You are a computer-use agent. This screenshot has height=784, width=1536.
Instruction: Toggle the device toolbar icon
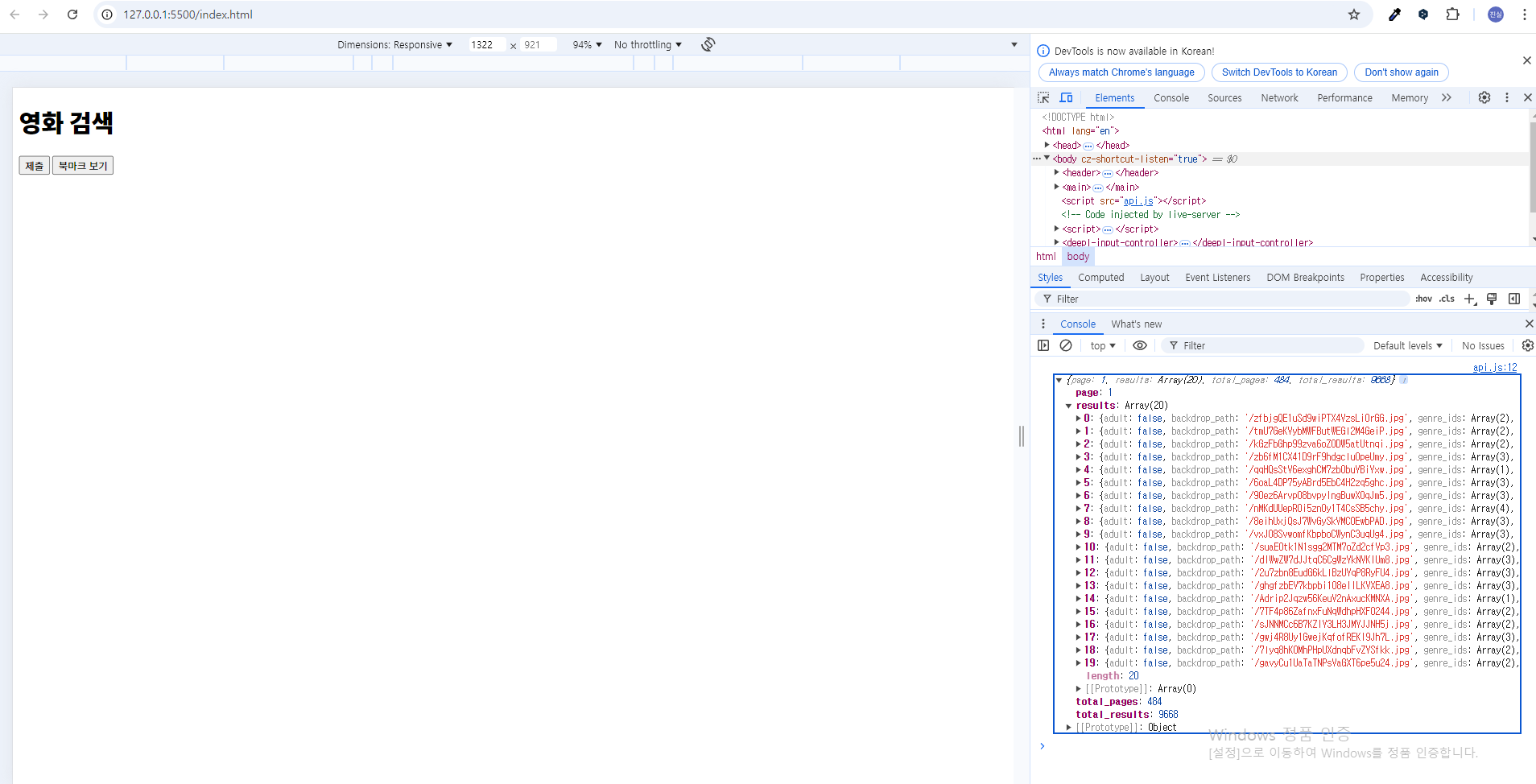coord(1066,97)
